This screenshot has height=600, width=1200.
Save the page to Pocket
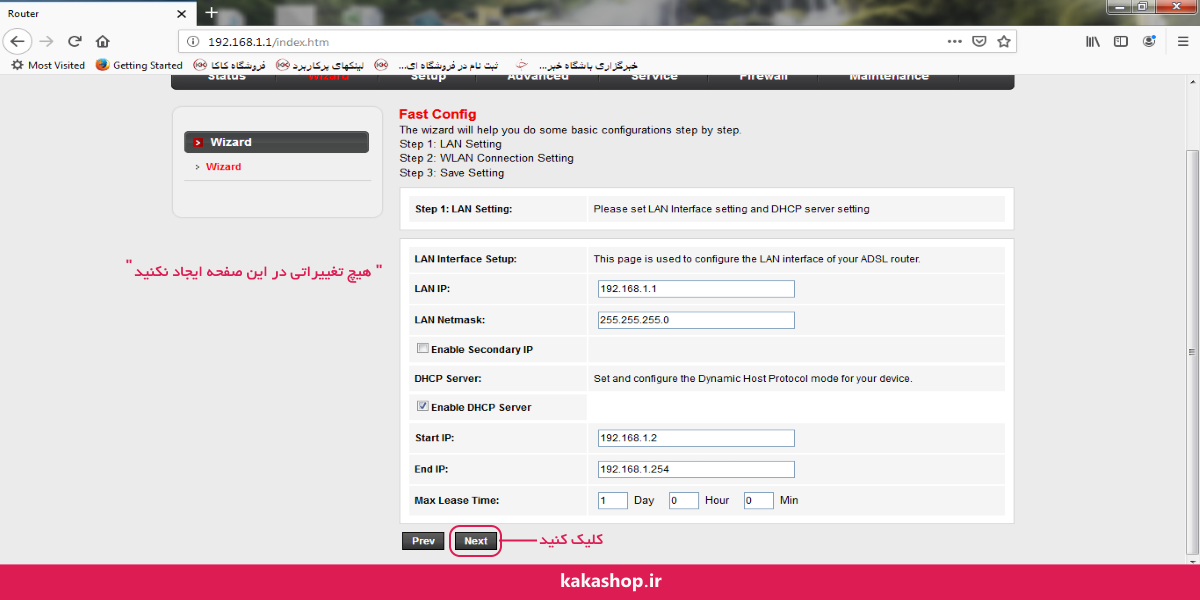click(980, 41)
